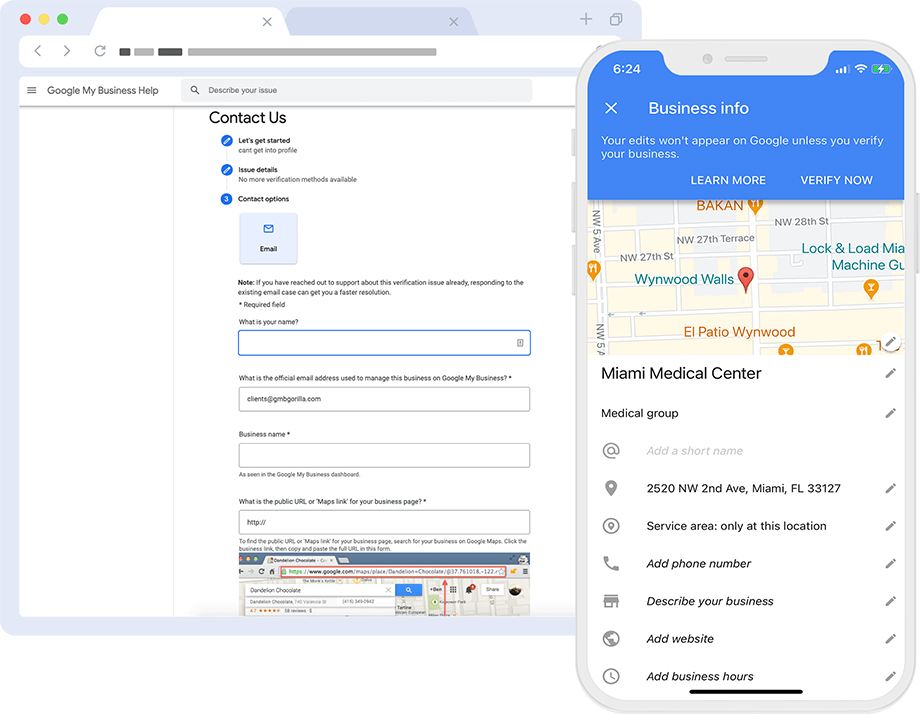Tap the storefront icon beside Describe your business

click(612, 601)
